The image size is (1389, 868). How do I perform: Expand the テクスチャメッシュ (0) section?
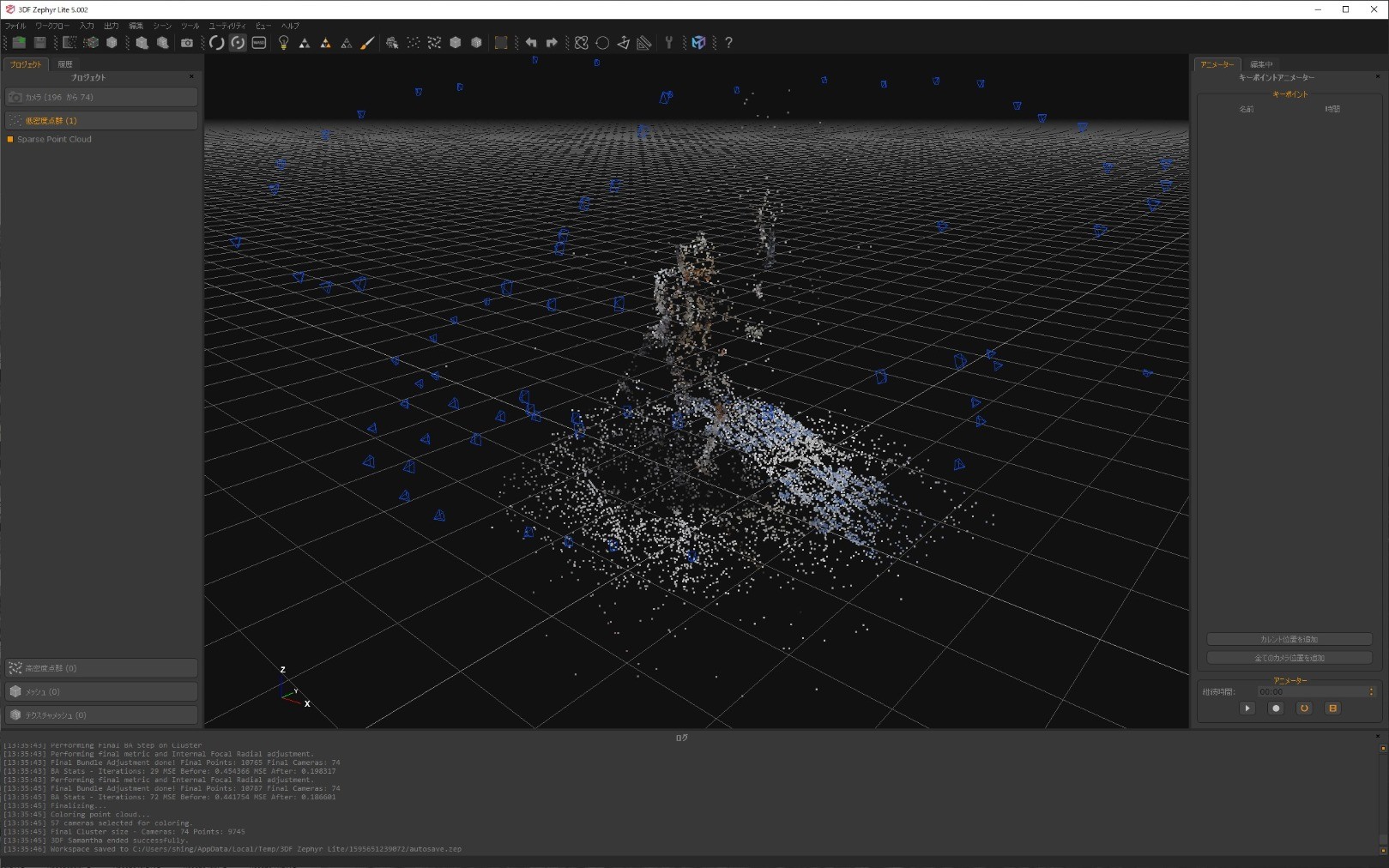(101, 714)
